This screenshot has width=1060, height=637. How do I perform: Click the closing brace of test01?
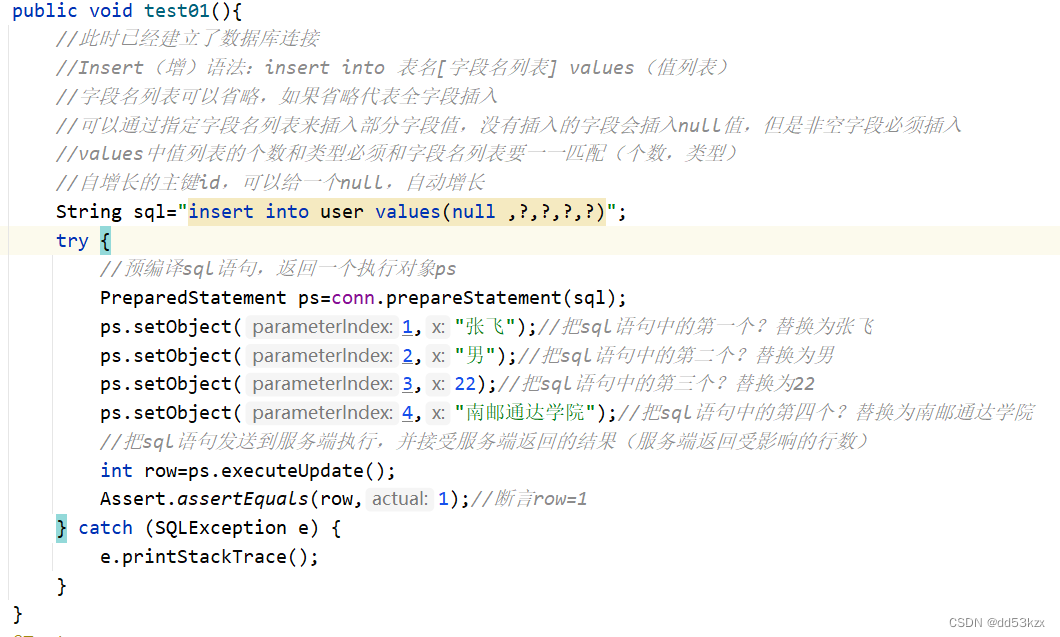pos(17,613)
